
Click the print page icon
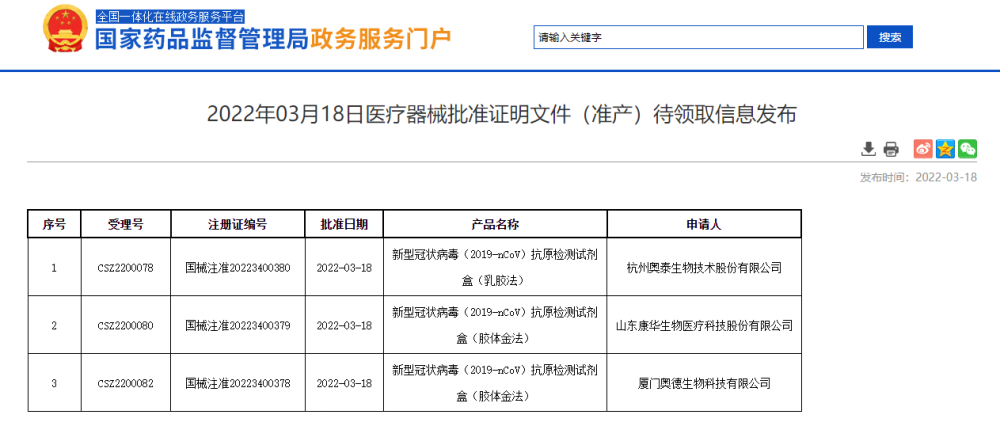(x=890, y=149)
